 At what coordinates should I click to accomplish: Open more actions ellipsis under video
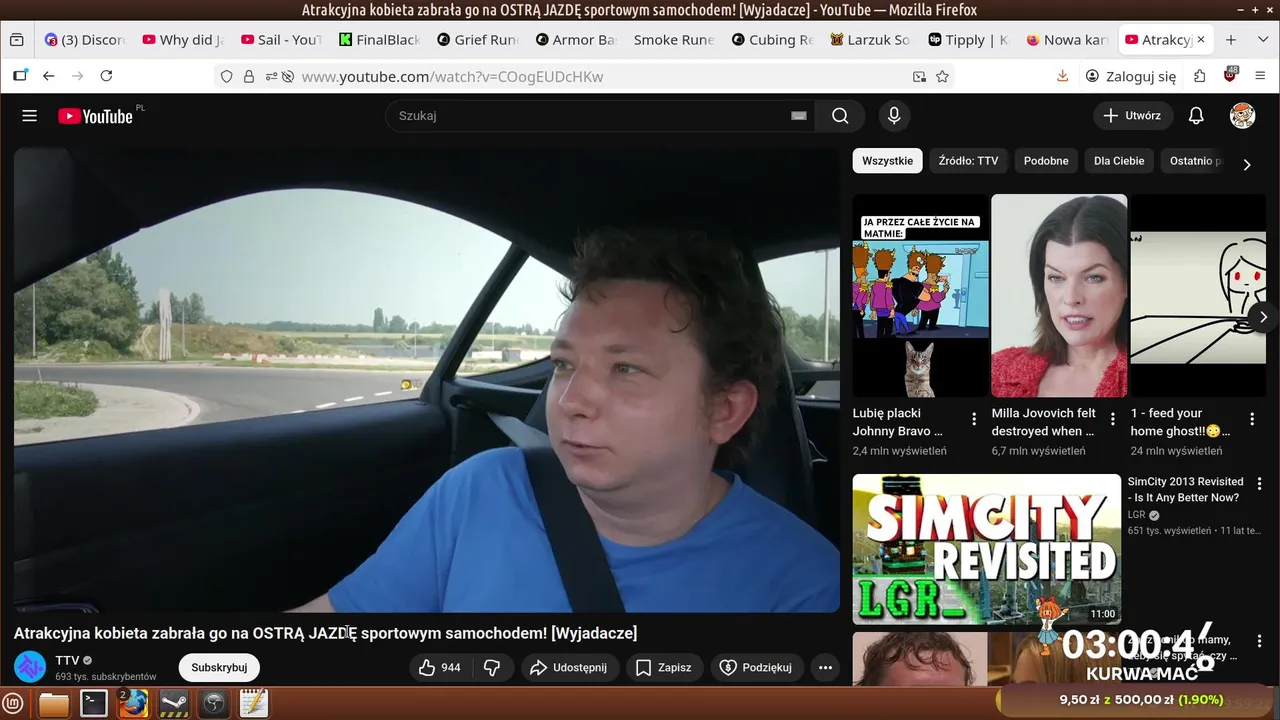coord(825,667)
